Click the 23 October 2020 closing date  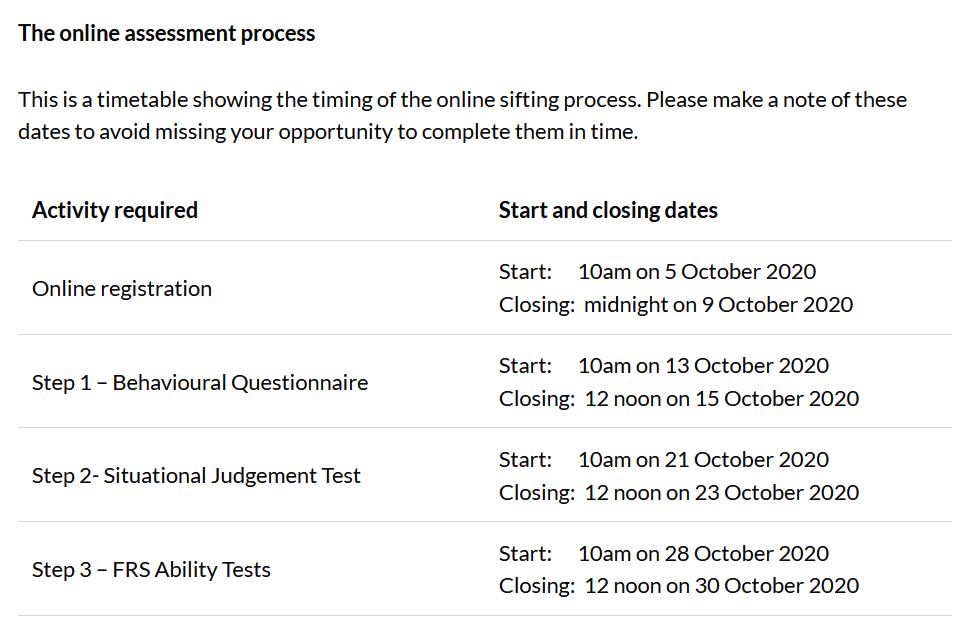[x=721, y=493]
